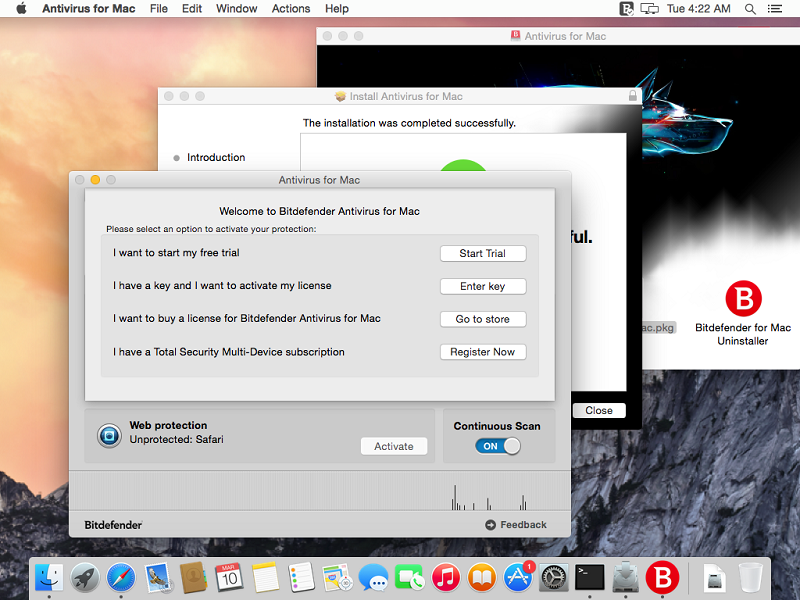Screen dimensions: 800x600
Task: Open the Actions menu
Action: click(x=291, y=9)
